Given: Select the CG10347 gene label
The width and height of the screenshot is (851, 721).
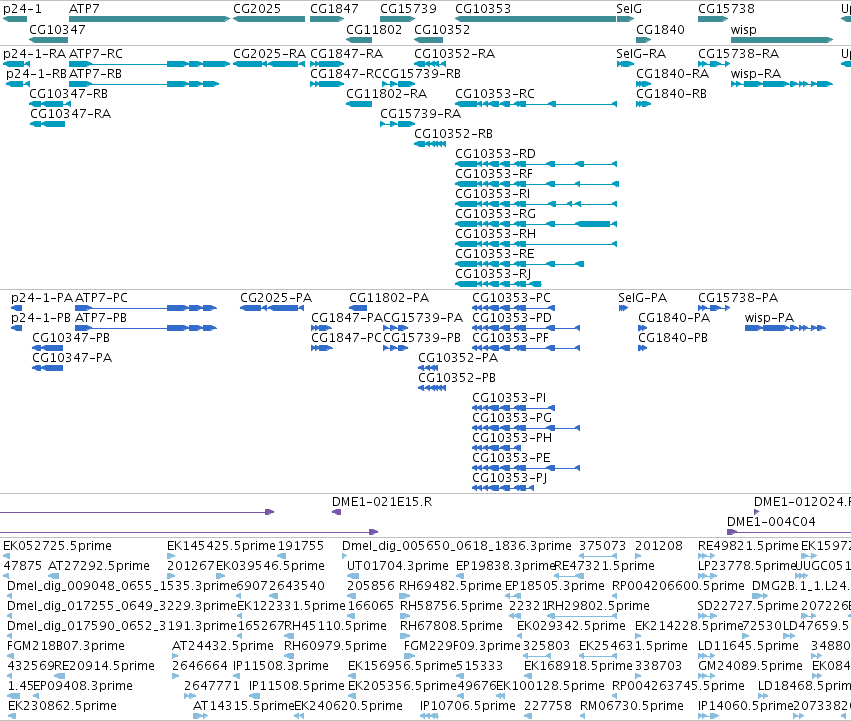Looking at the screenshot, I should (57, 30).
